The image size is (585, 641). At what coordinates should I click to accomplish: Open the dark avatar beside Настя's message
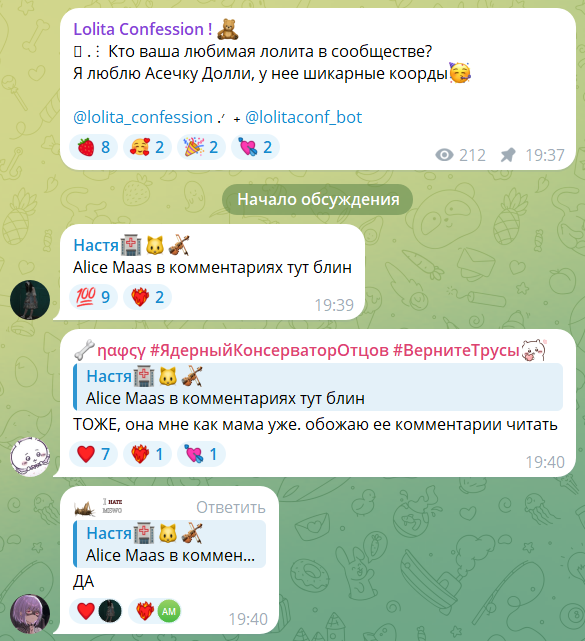tap(30, 300)
